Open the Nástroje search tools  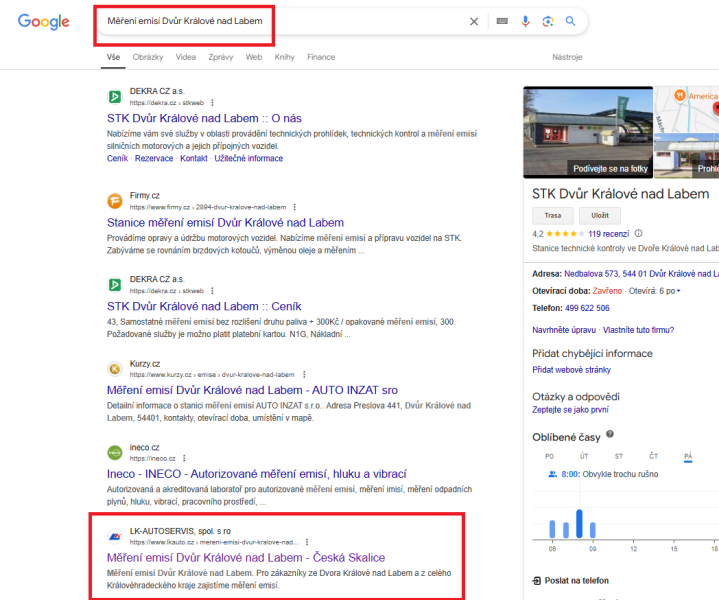[x=567, y=57]
